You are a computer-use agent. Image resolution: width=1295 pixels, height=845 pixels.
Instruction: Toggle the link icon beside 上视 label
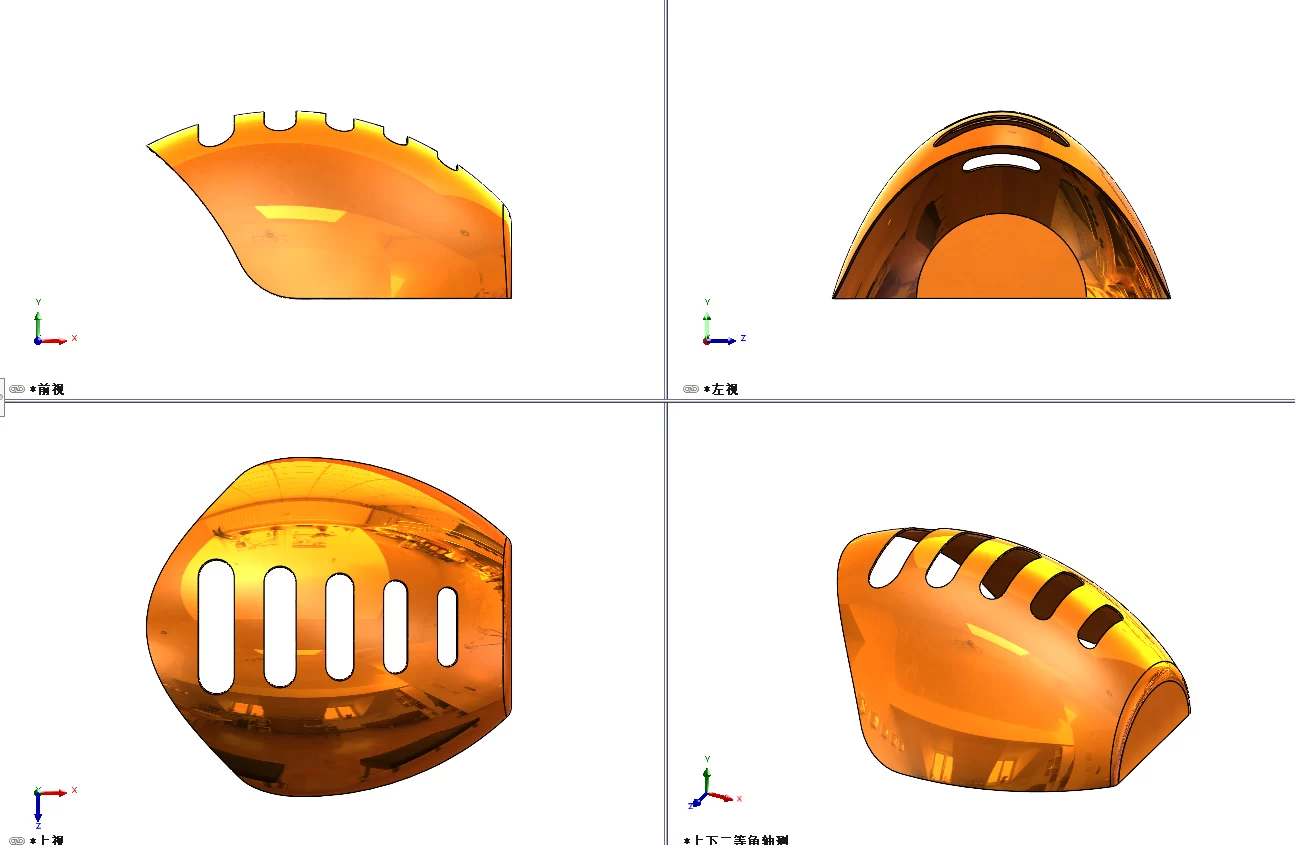[x=17, y=840]
